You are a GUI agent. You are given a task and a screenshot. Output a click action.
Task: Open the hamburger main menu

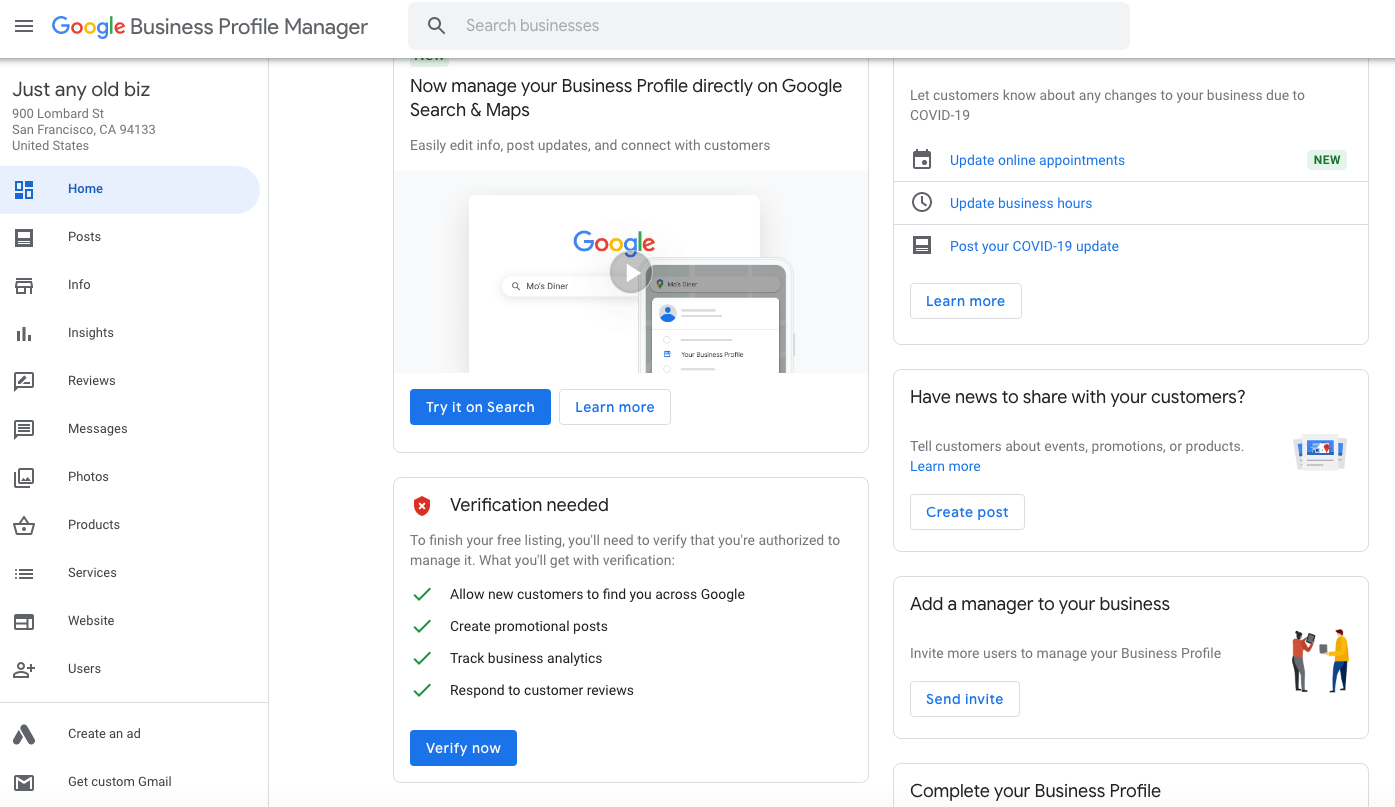(x=24, y=26)
